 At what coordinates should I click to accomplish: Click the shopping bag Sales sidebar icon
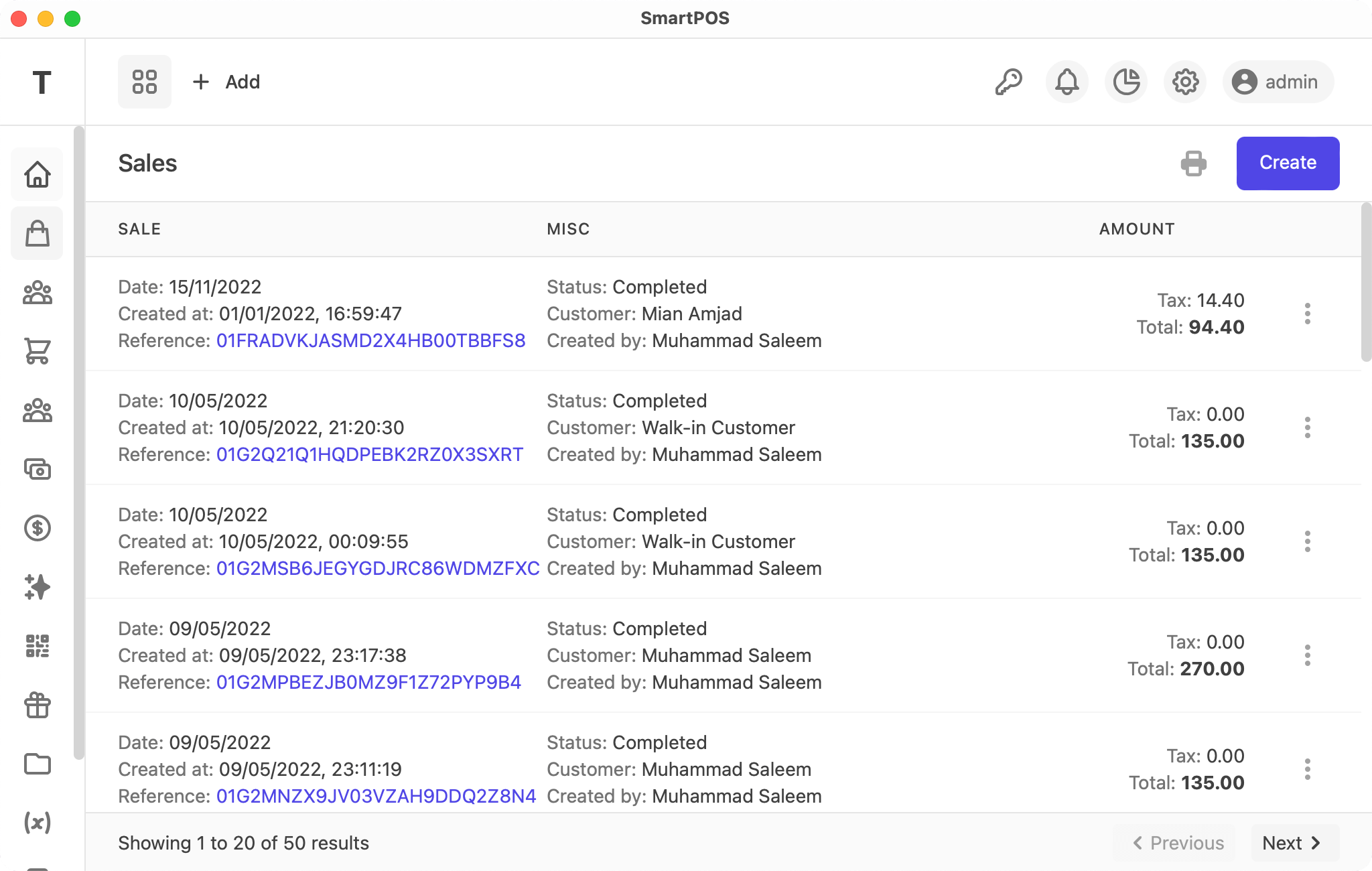tap(37, 233)
